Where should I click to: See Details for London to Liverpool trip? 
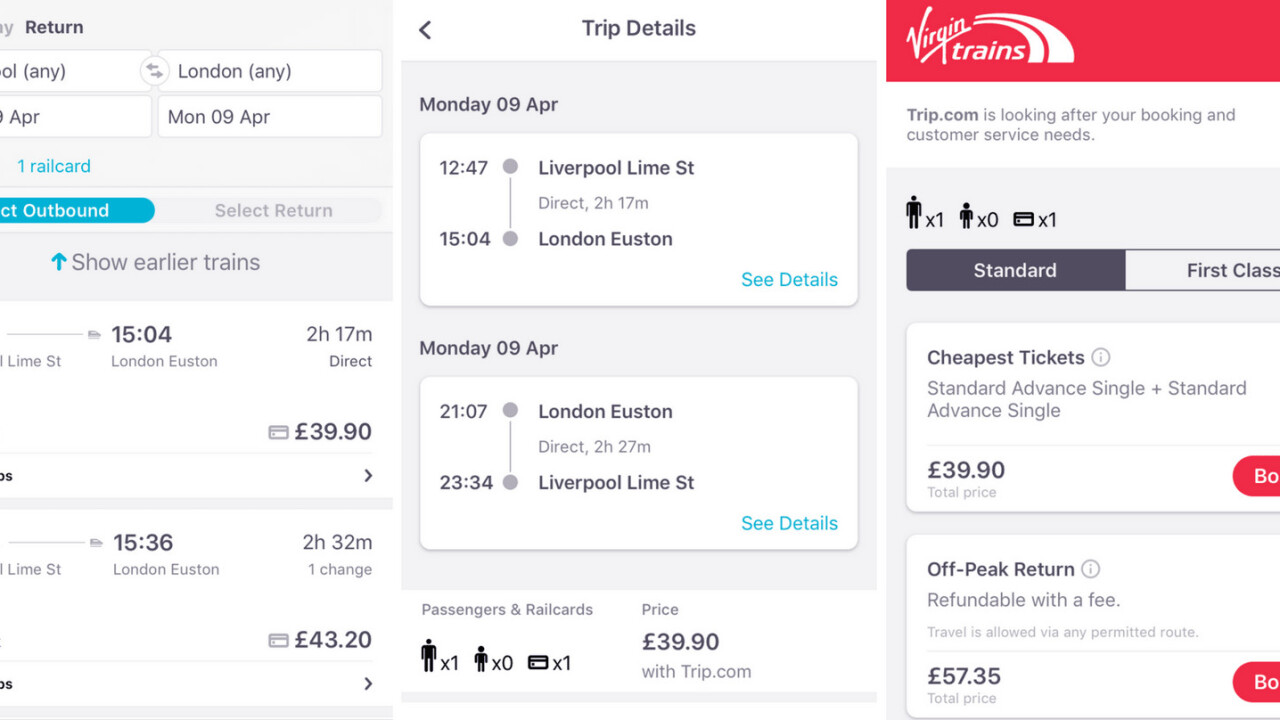[789, 523]
